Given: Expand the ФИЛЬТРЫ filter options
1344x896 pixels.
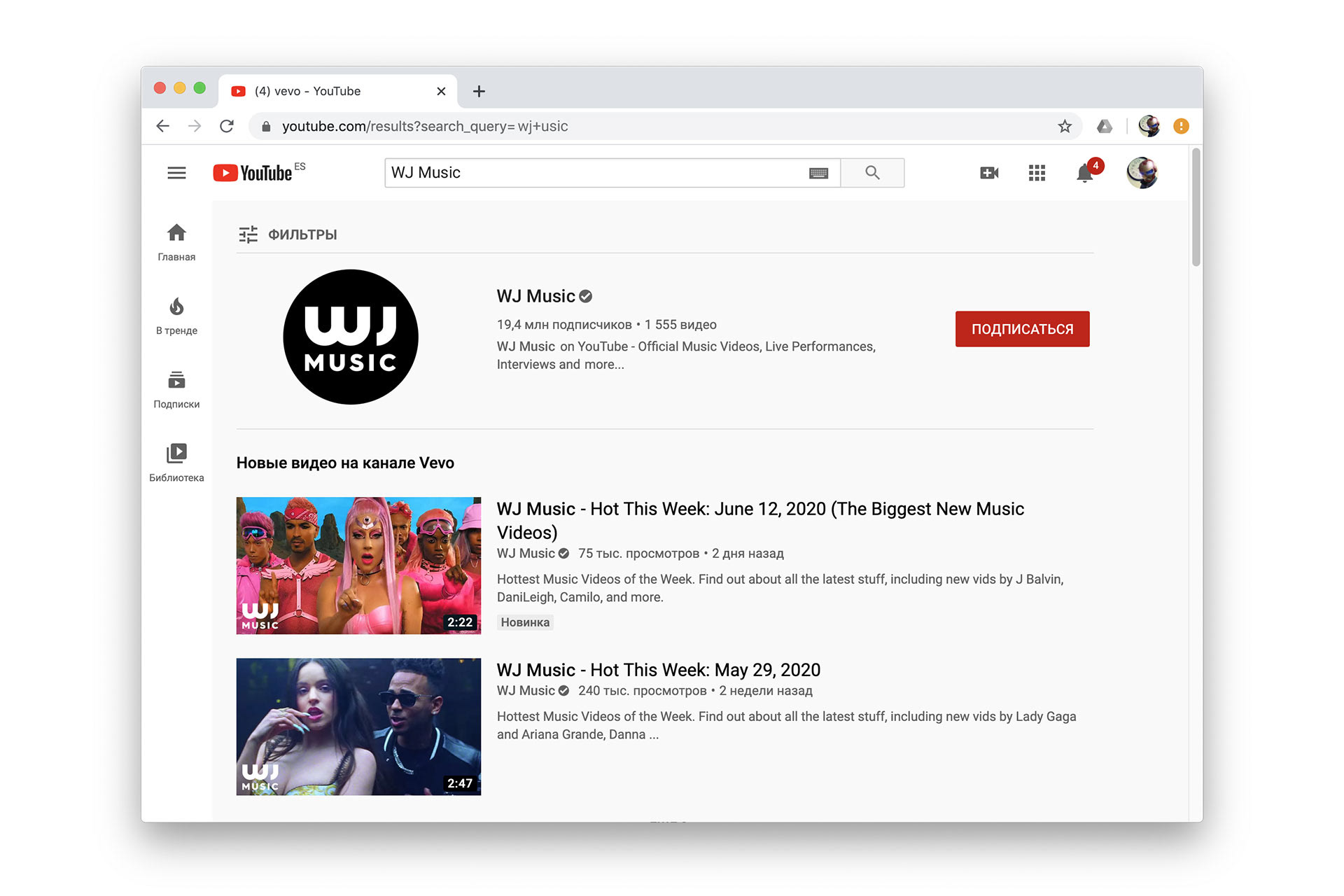Looking at the screenshot, I should pyautogui.click(x=288, y=234).
